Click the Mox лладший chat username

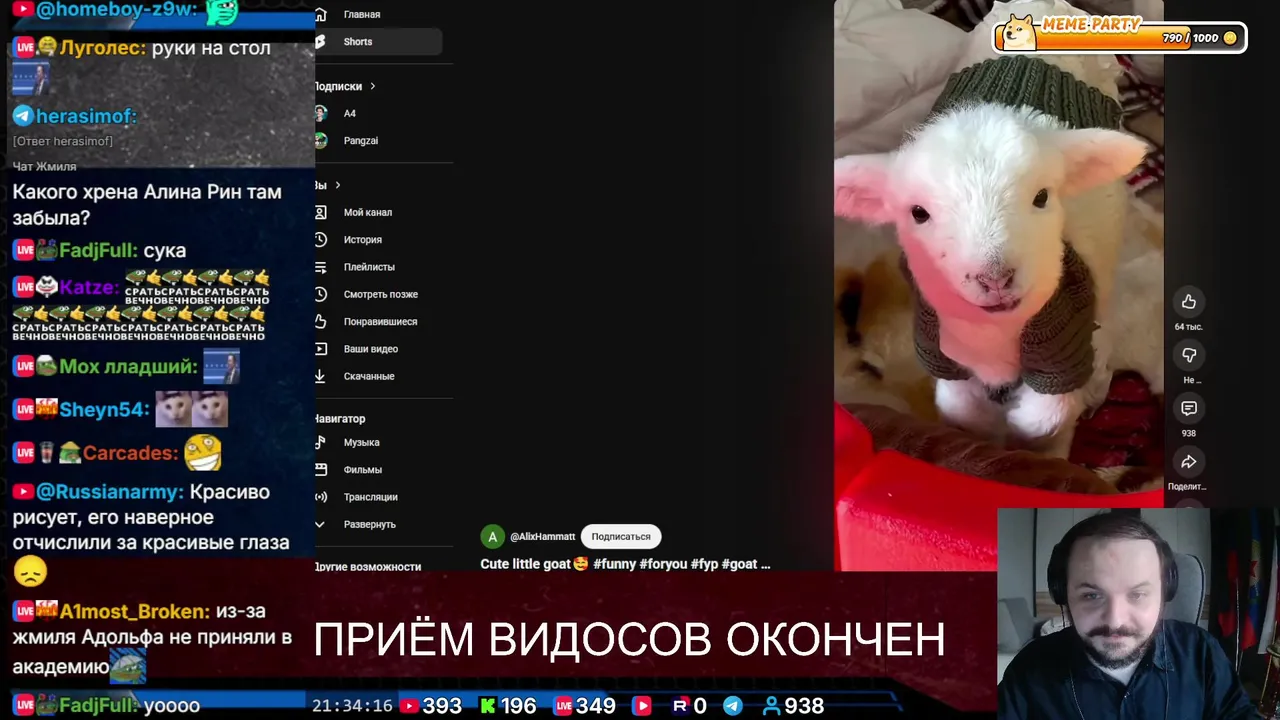tap(127, 366)
